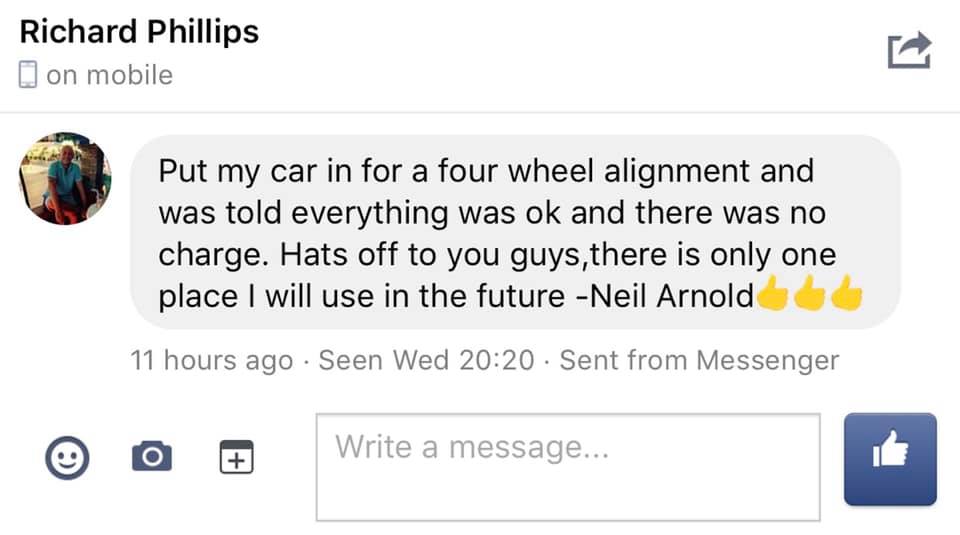Click the first thumbs-up emoji in message

[773, 296]
